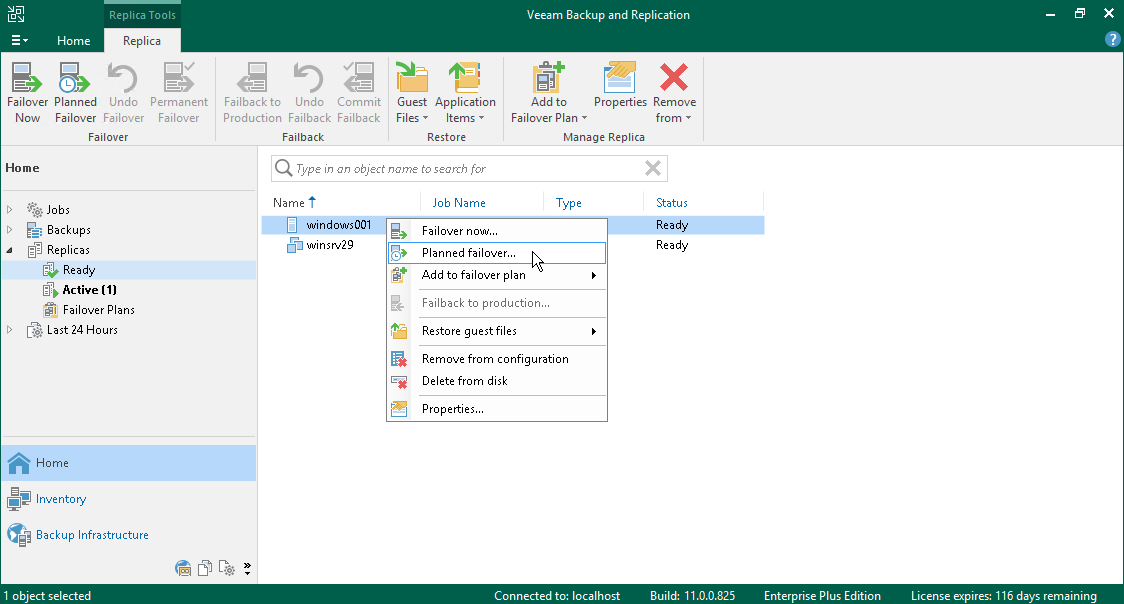Click the winsrv29 VM icon
The image size is (1124, 604).
coord(294,245)
